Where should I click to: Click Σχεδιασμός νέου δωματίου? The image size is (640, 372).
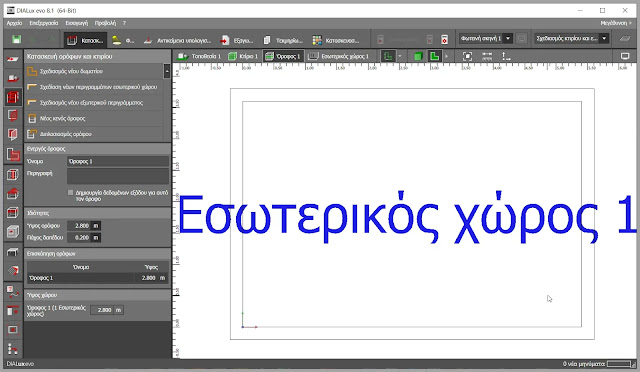pos(94,71)
